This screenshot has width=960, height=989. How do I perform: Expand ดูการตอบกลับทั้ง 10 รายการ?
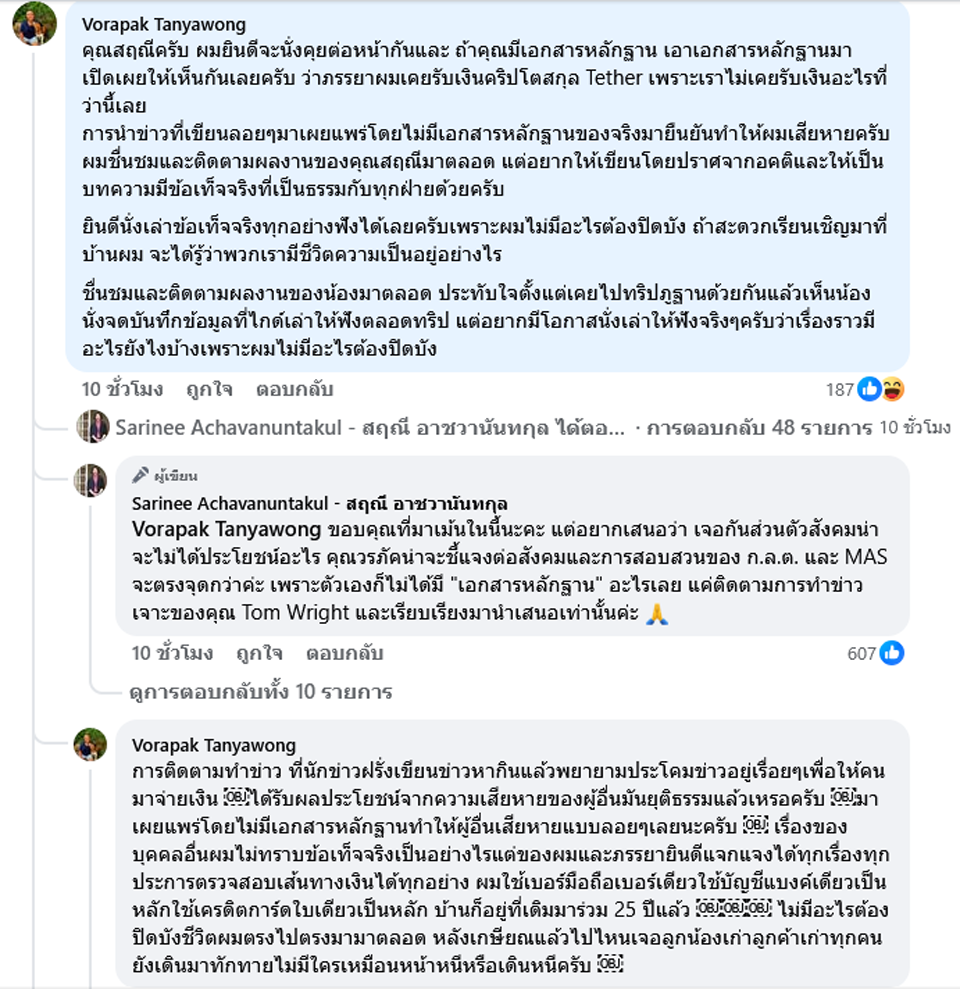260,691
